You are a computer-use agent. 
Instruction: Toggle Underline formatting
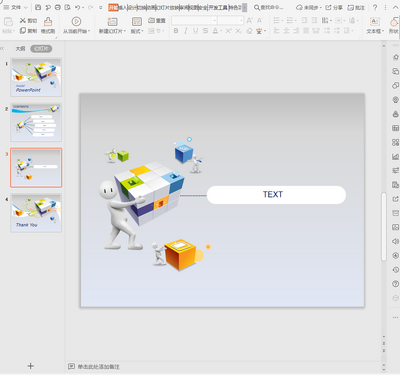point(195,31)
